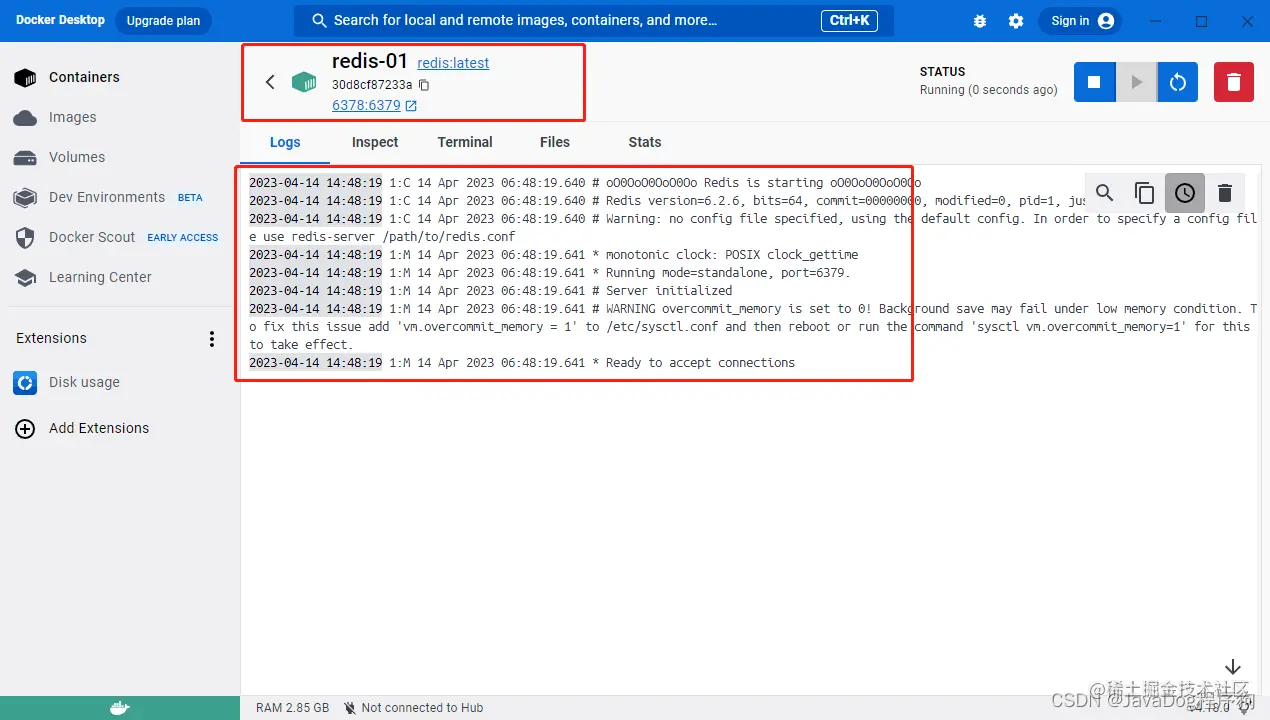
Task: Open the troubleshoot bug icon
Action: point(980,21)
